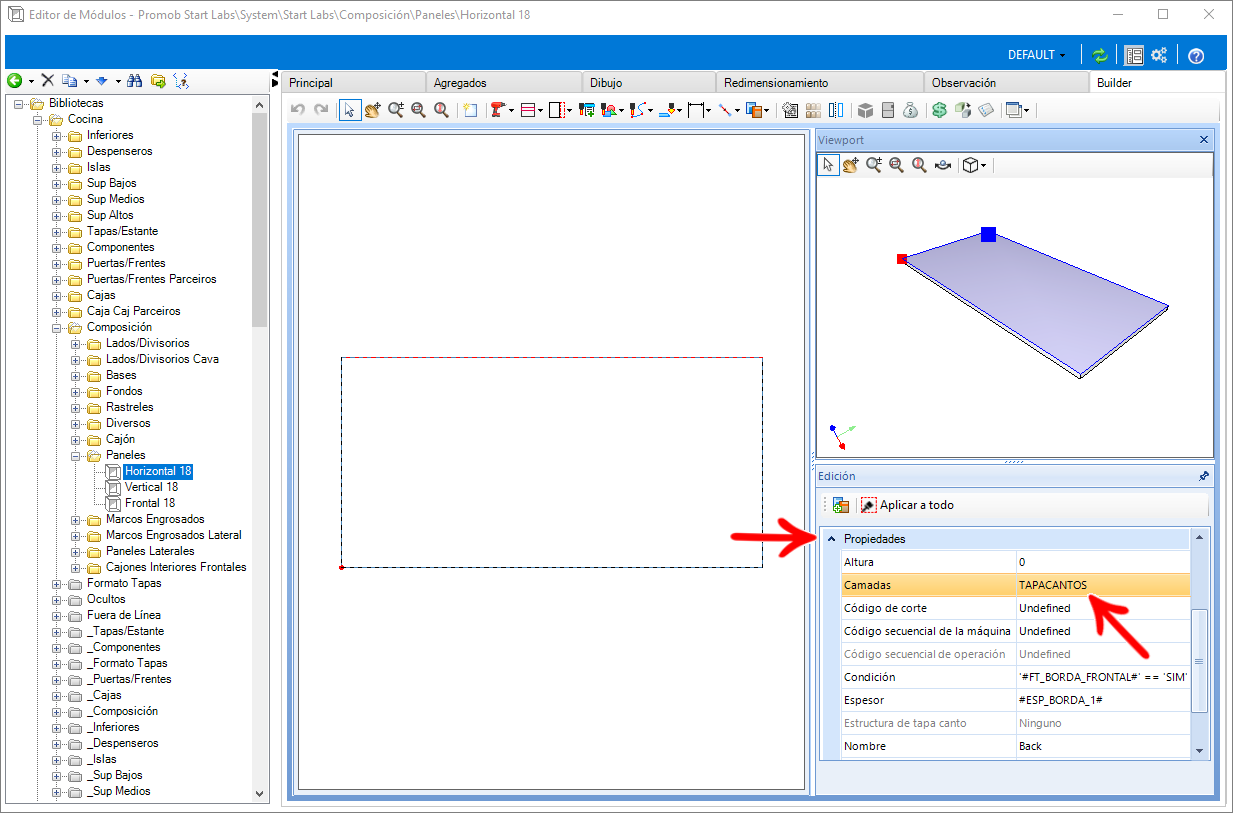Close the Viewport panel
Viewport: 1233px width, 813px height.
pyautogui.click(x=1204, y=140)
